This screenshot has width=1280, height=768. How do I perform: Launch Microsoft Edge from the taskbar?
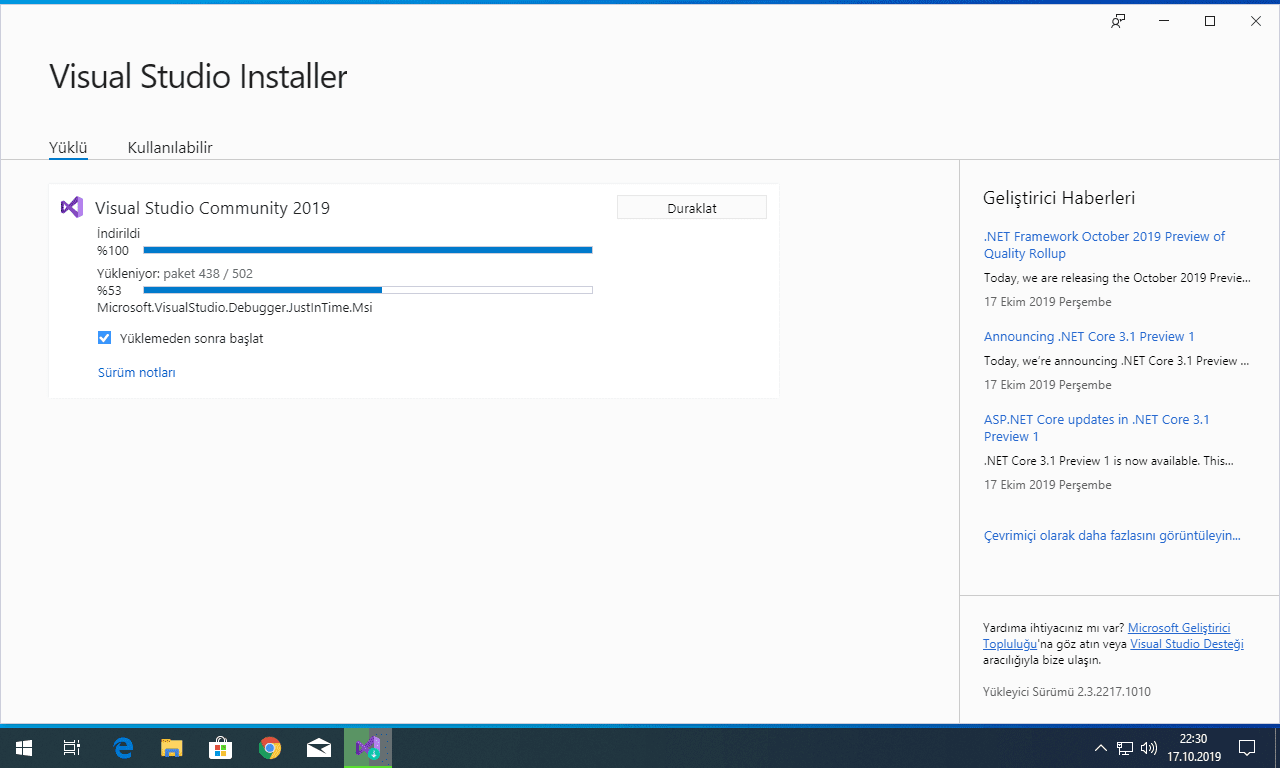(x=123, y=747)
